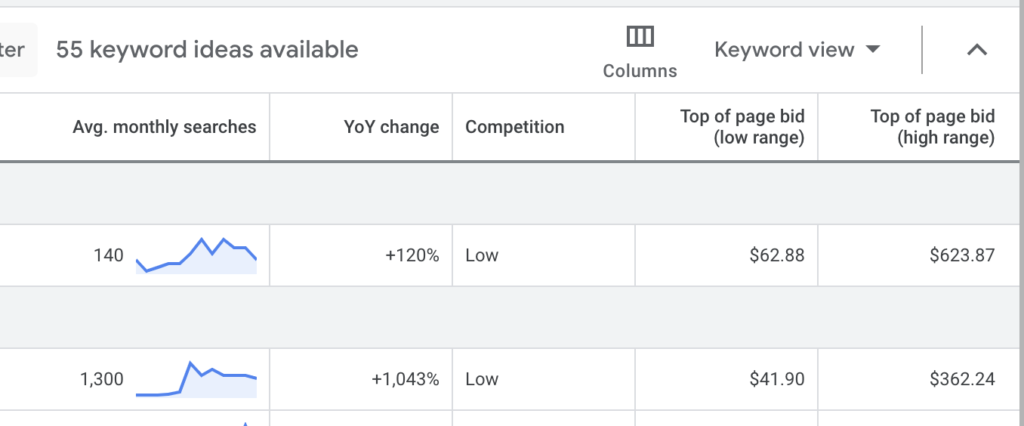Viewport: 1024px width, 426px height.
Task: Sort by YoY change column header
Action: 391,127
